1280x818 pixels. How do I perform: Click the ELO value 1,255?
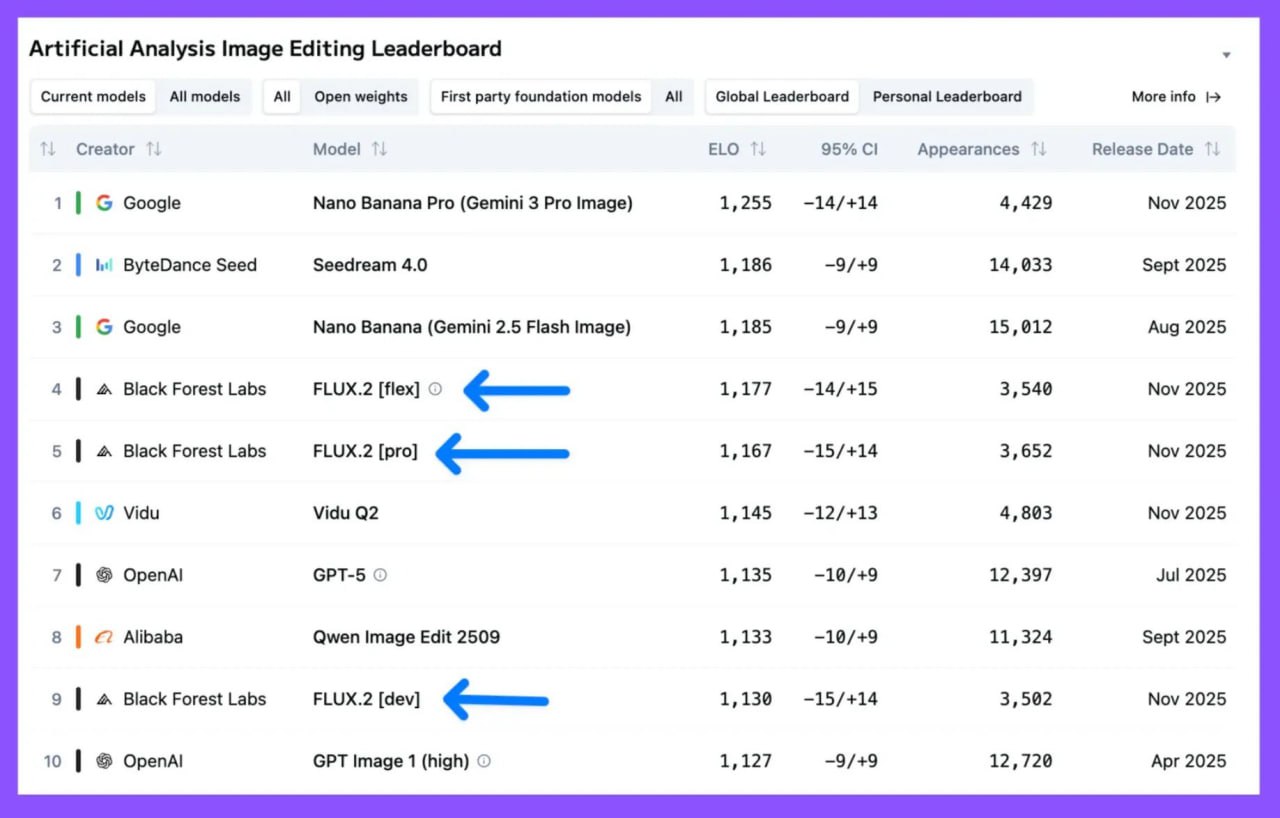[746, 203]
